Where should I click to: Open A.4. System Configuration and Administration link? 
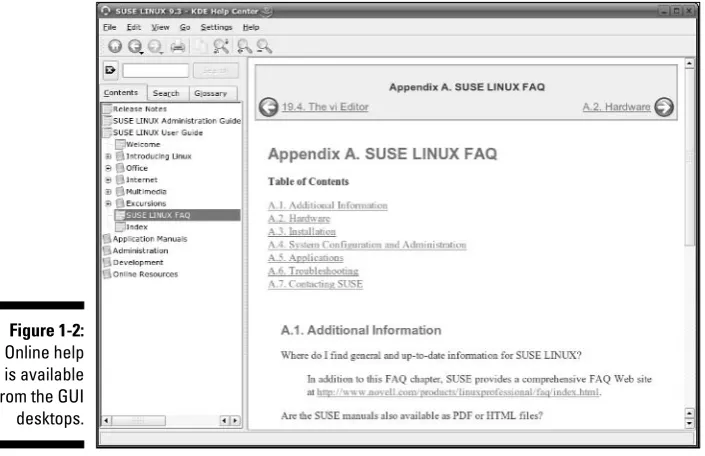(367, 245)
